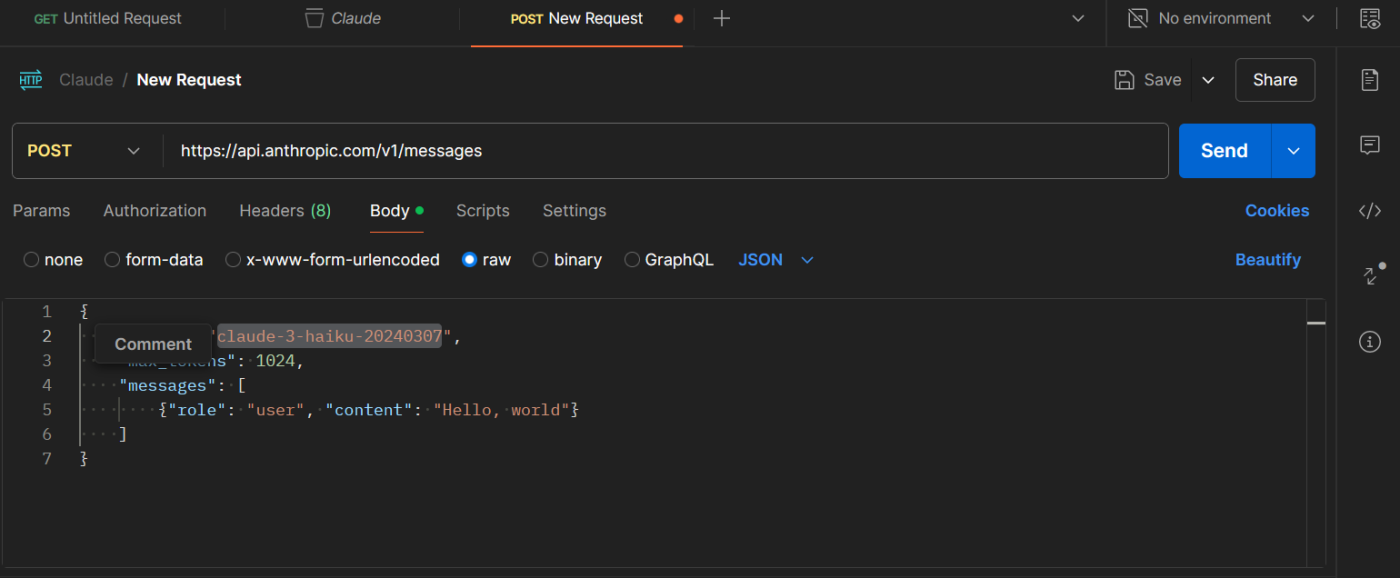Open the tab list overflow chevron
1400x578 pixels.
1078,18
